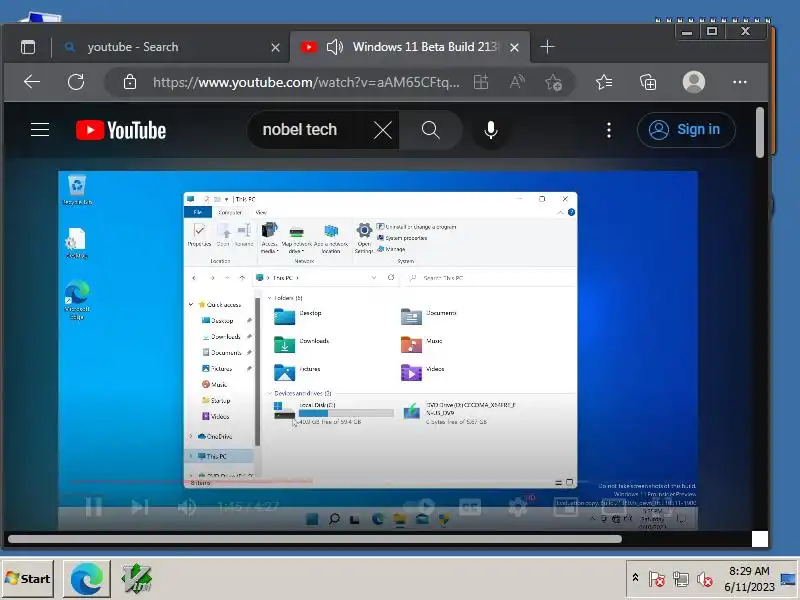The width and height of the screenshot is (800, 600).
Task: View site information lock icon
Action: (130, 82)
